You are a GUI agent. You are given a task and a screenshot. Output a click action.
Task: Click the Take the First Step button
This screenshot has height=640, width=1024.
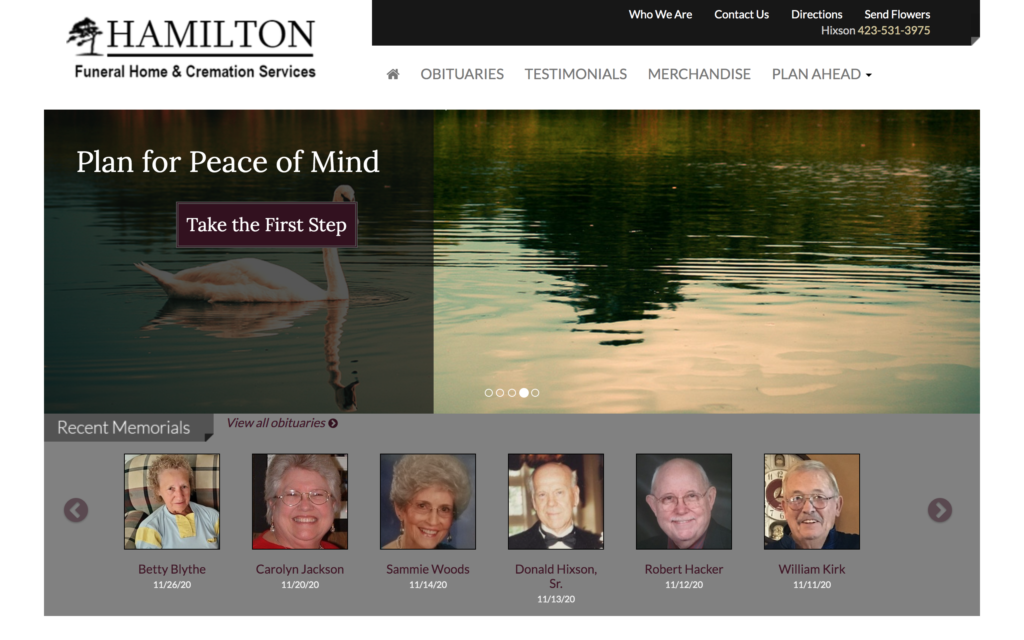[x=266, y=225]
